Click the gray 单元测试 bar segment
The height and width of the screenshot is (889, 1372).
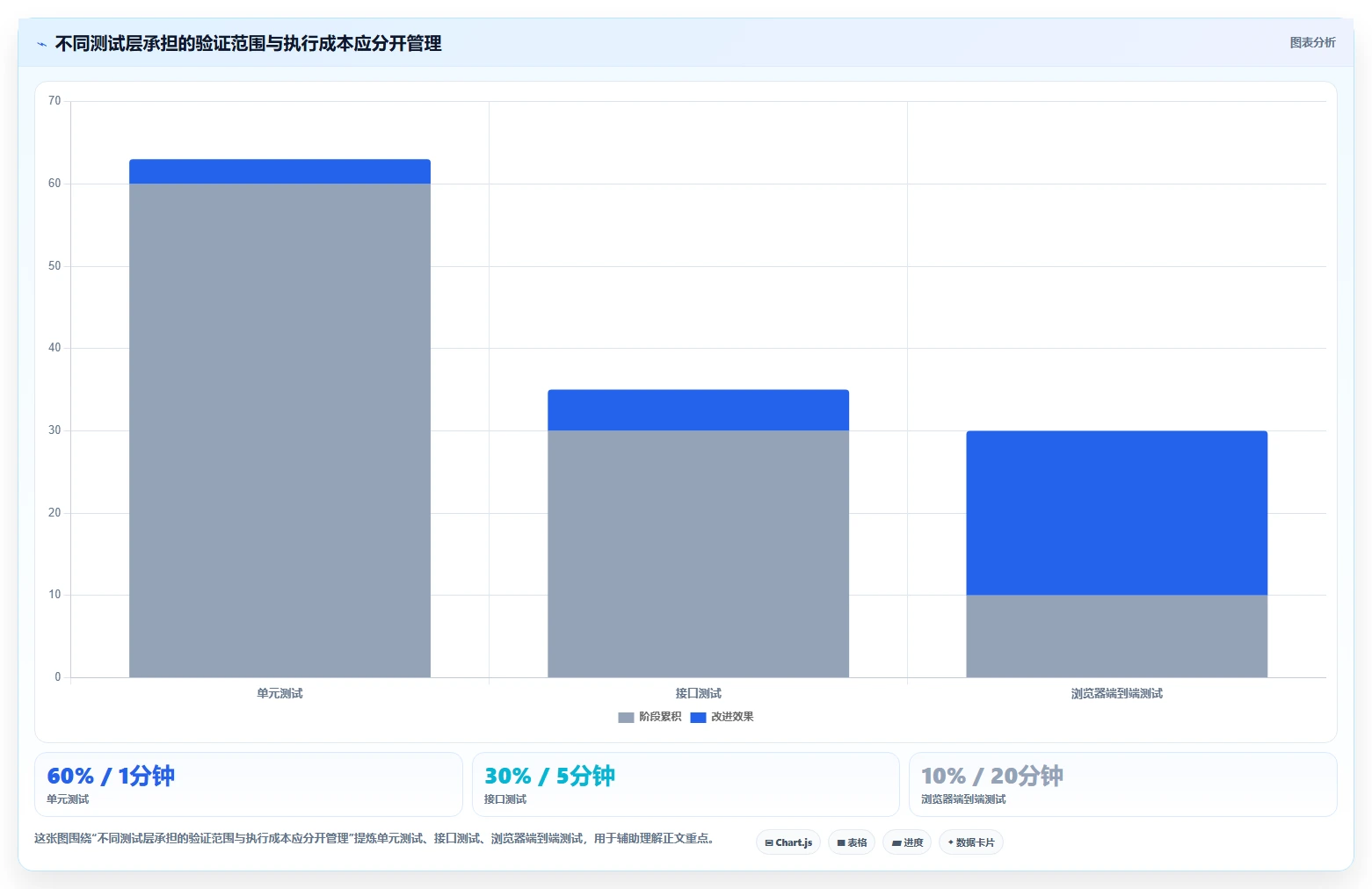coord(279,430)
